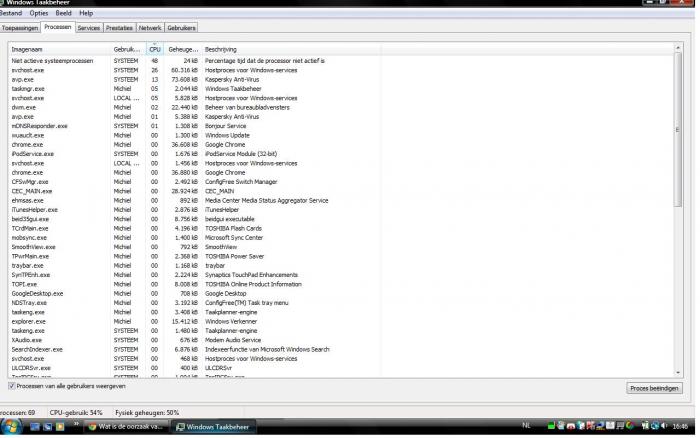Select the GoogleDesktop.exe process row
The image size is (700, 438).
point(194,294)
